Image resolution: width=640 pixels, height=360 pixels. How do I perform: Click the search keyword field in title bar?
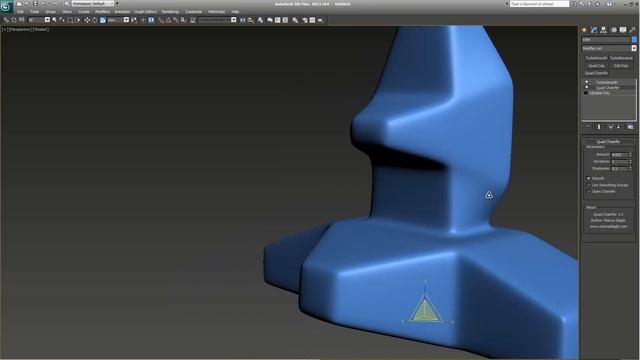click(x=539, y=4)
